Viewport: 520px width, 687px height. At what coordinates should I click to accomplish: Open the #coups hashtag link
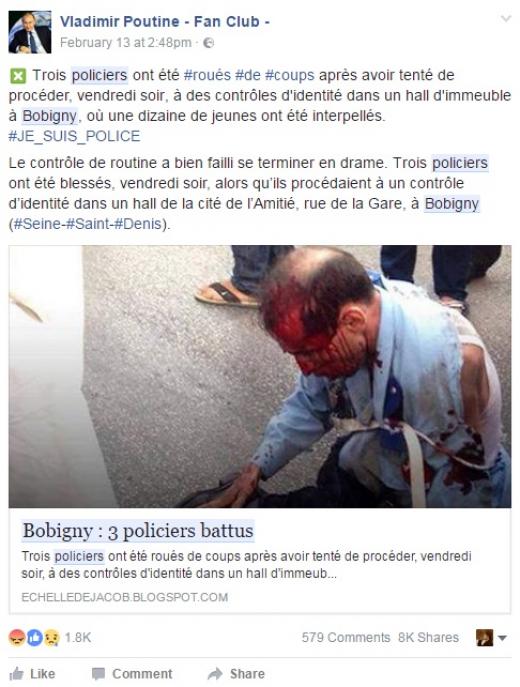(290, 75)
